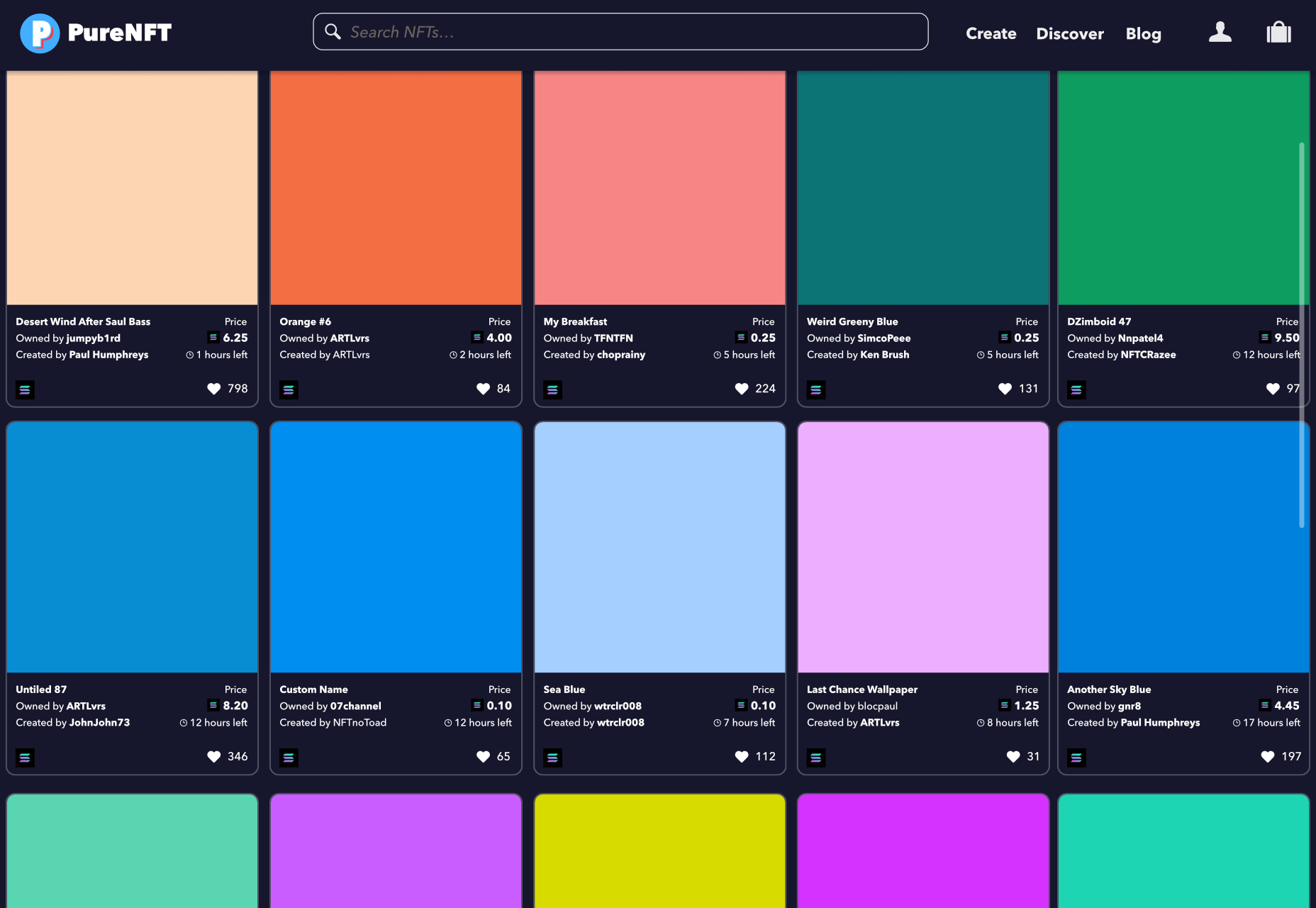Click the heart on Custom Name card

[x=484, y=757]
